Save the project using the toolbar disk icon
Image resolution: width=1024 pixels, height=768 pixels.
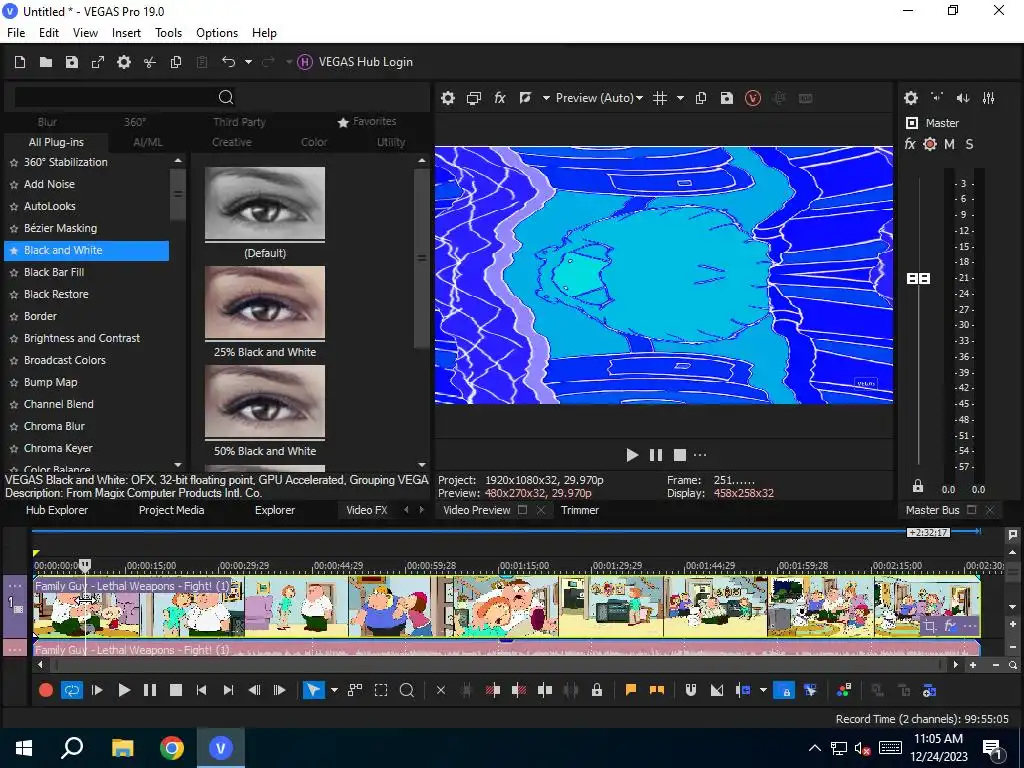[72, 62]
